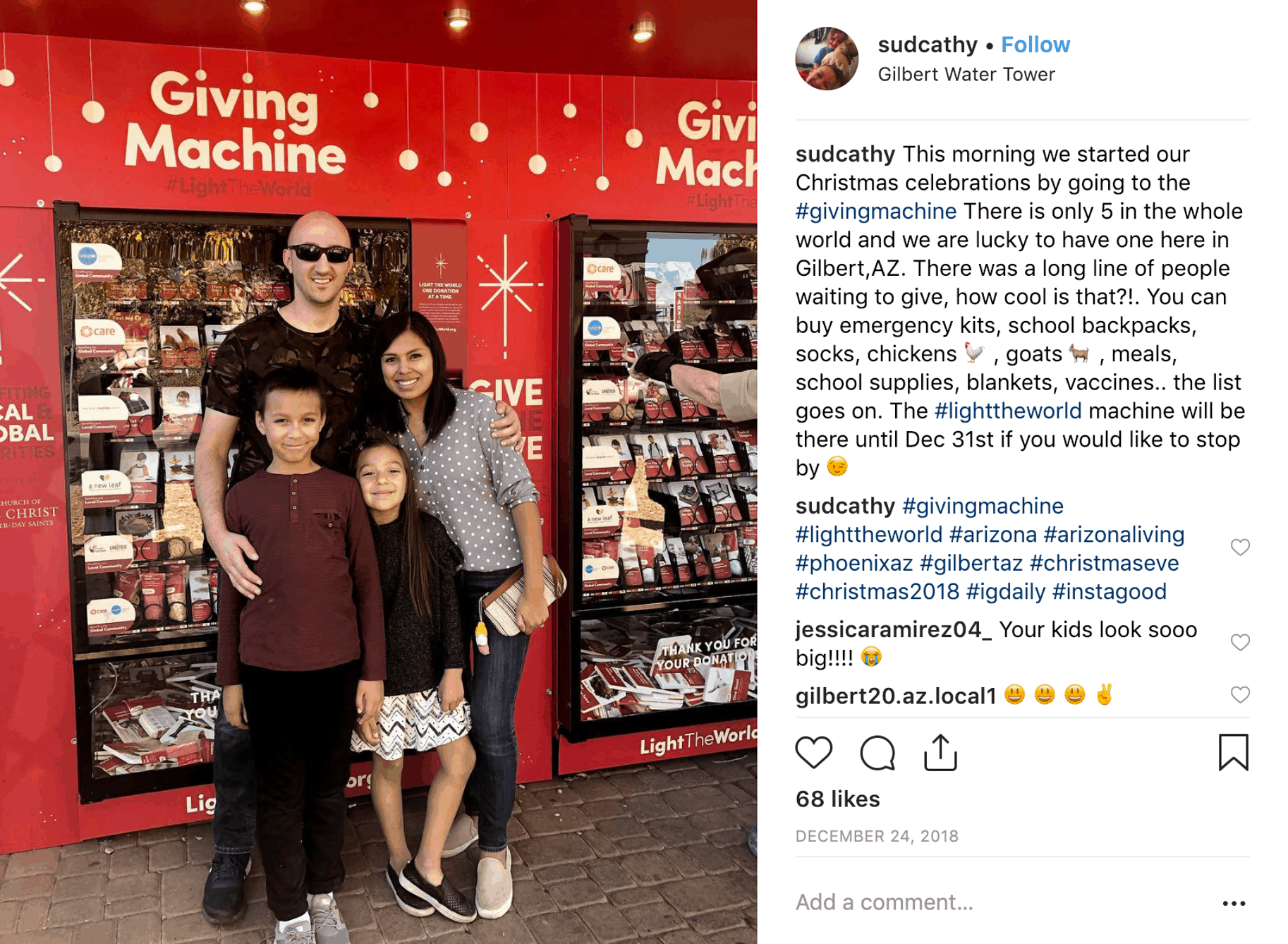Like sudcathy's hashtag comment

coord(1240,547)
